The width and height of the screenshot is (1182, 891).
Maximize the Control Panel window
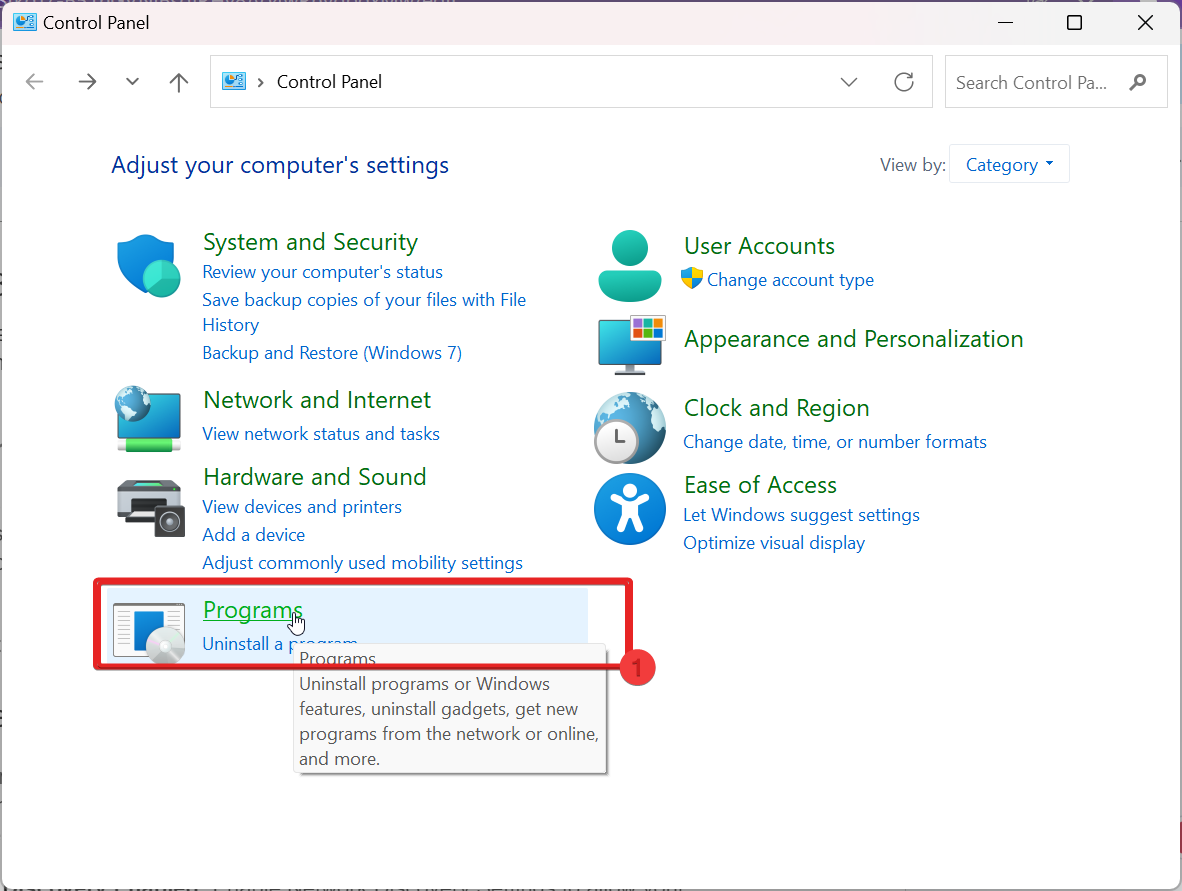pyautogui.click(x=1074, y=23)
